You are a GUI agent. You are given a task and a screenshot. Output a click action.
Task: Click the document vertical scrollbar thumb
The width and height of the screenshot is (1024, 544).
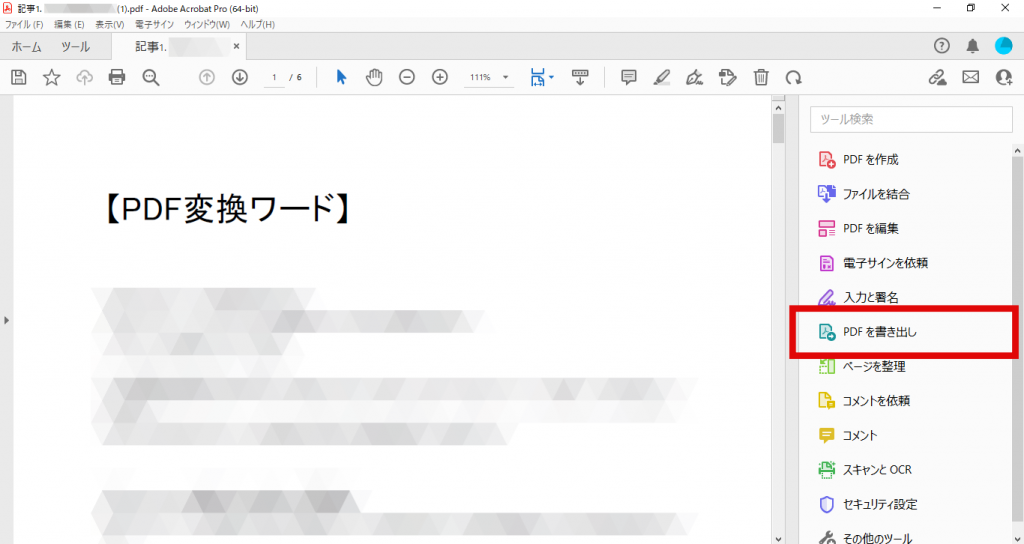click(778, 128)
